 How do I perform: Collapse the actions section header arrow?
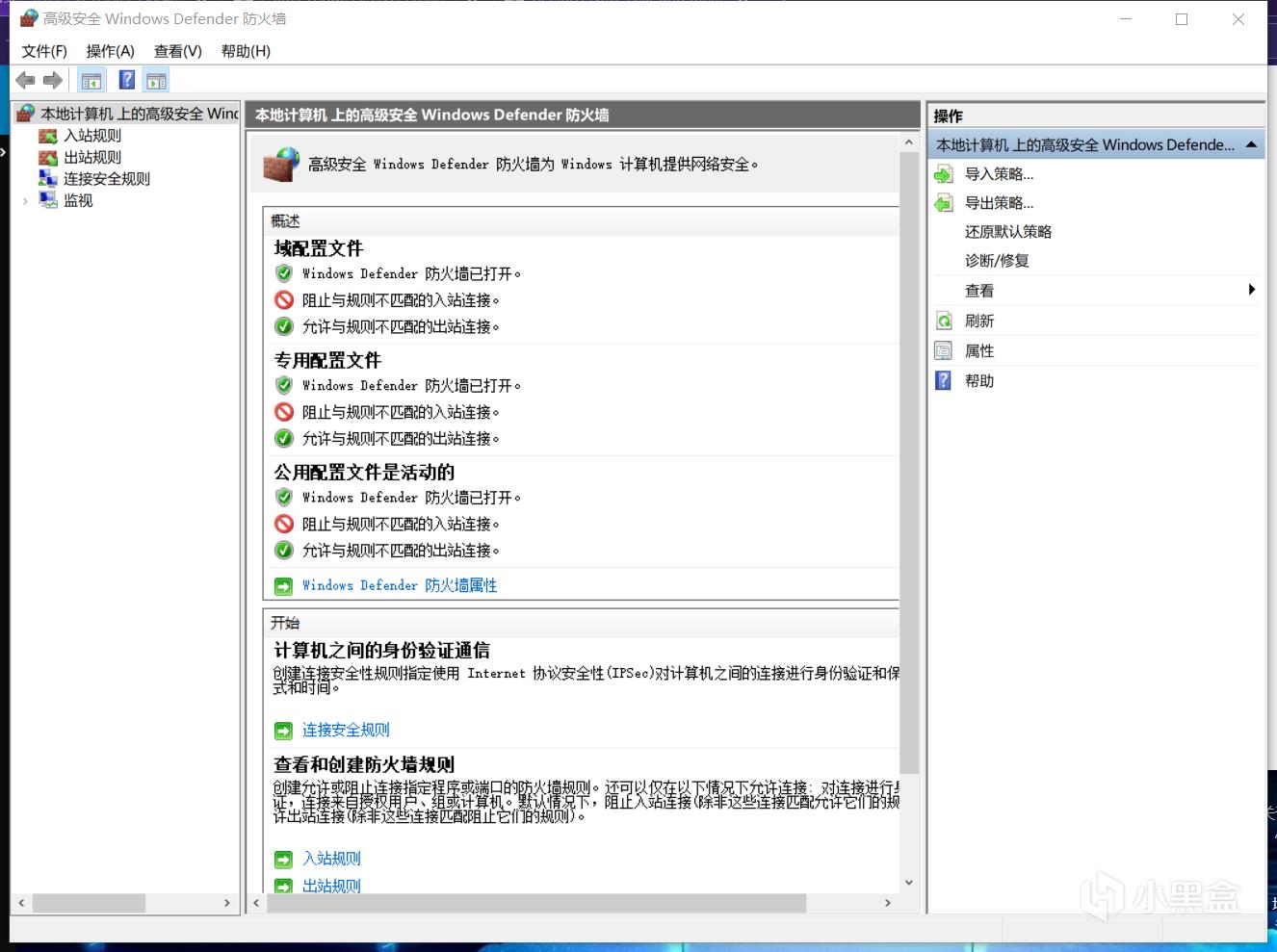[1251, 144]
